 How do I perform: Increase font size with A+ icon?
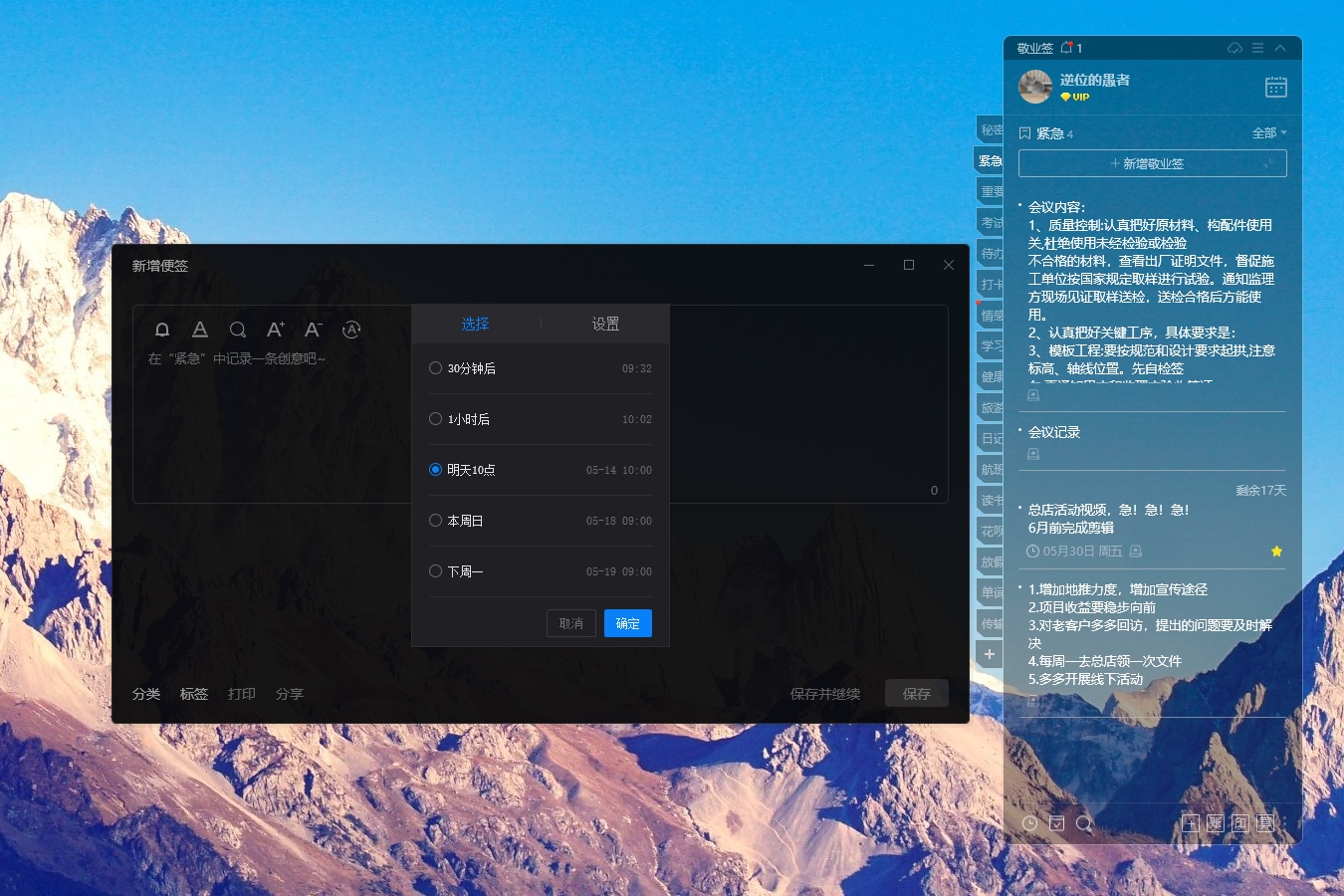click(276, 330)
